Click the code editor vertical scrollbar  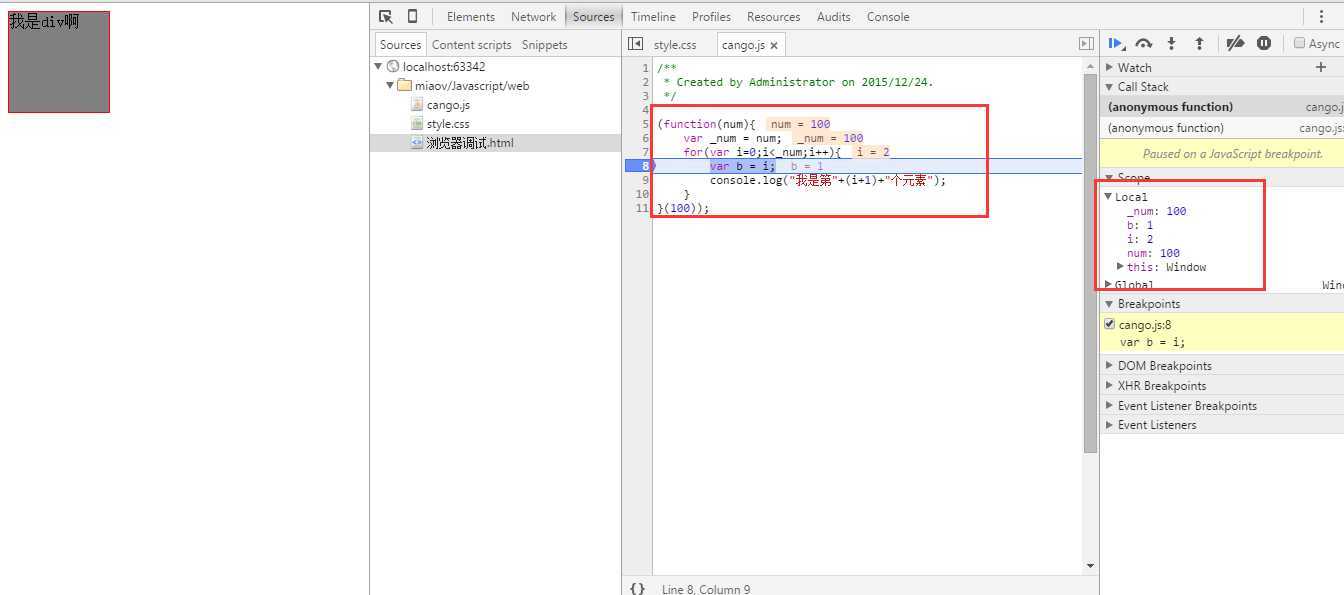tap(1090, 263)
